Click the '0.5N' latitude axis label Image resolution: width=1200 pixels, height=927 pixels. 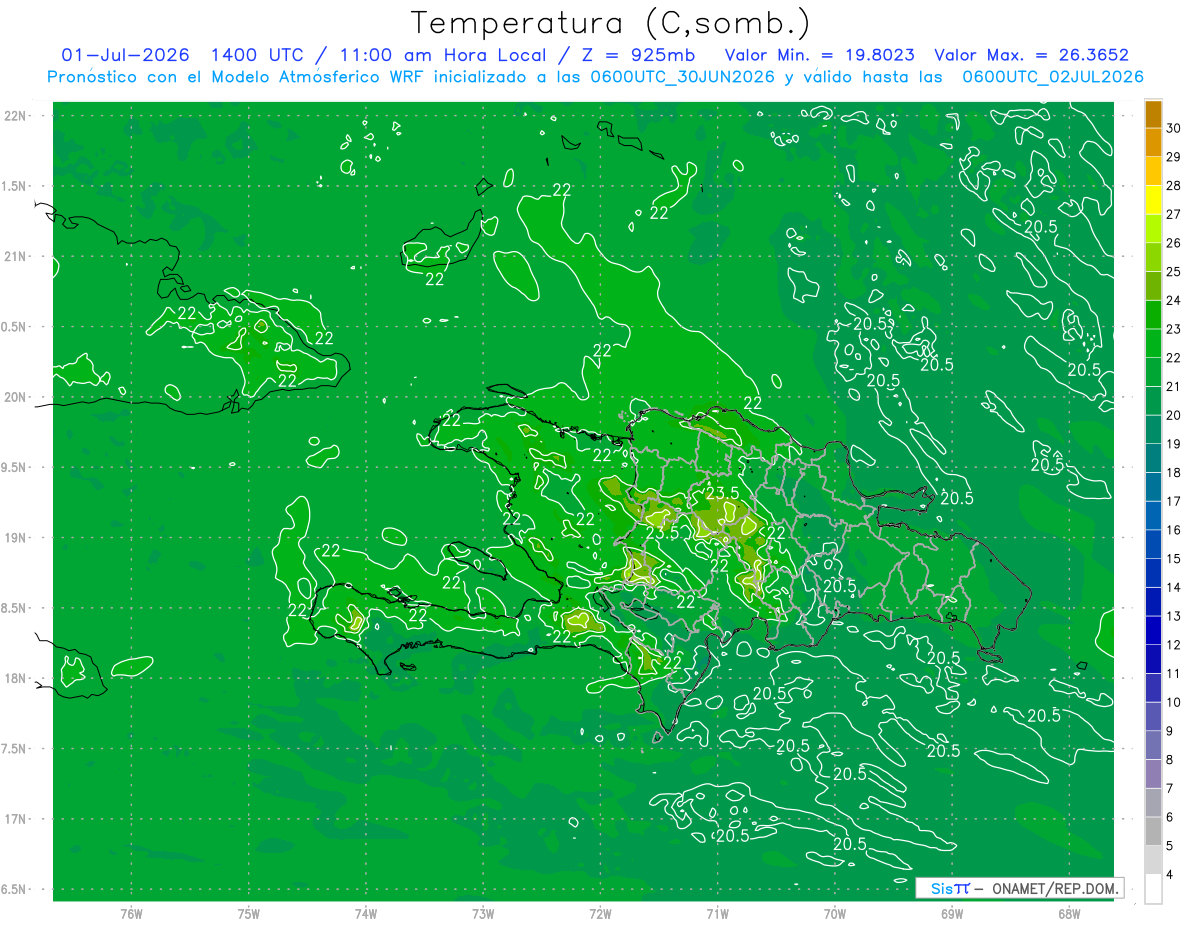14,327
